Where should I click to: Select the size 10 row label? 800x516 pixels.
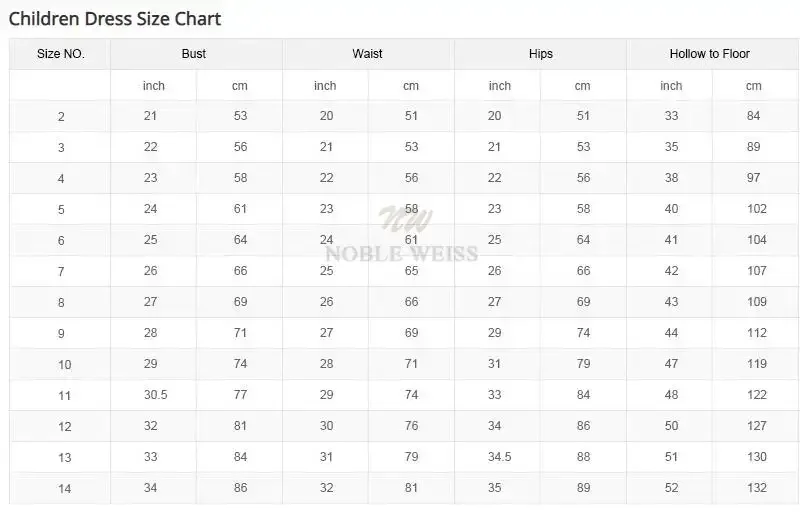click(x=64, y=364)
